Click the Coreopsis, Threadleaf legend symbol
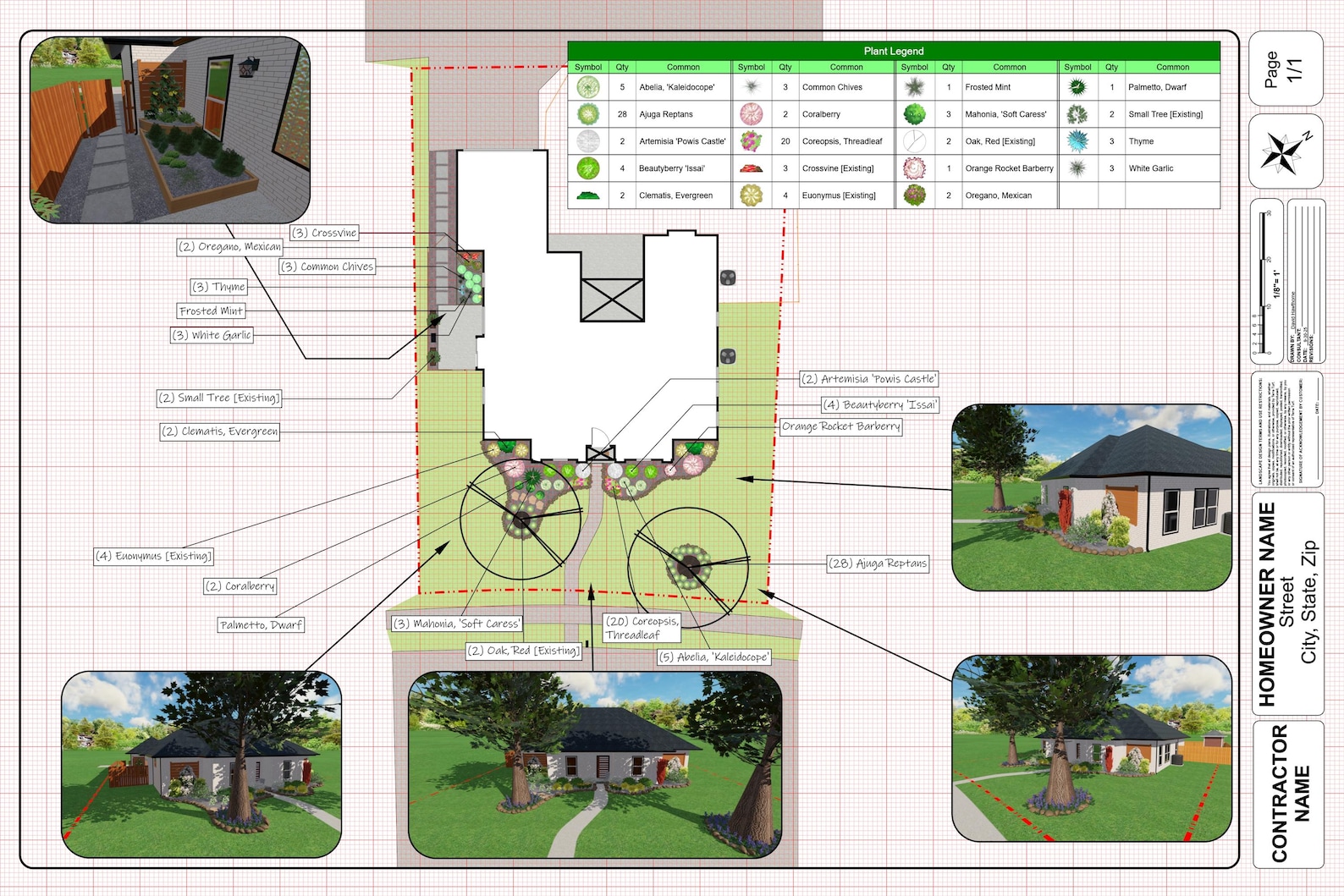Viewport: 1344px width, 896px height. [x=751, y=141]
